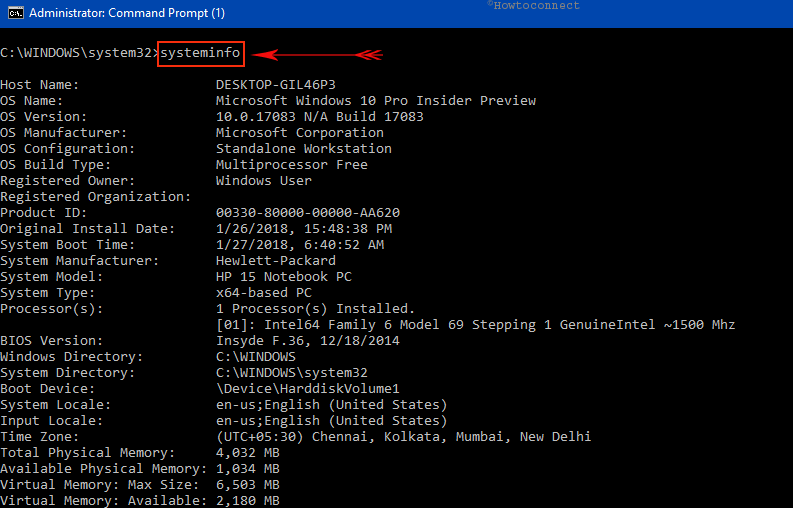The width and height of the screenshot is (793, 508).
Task: Select Windows directory value 'C:\WINDOWS'
Action: tap(256, 357)
